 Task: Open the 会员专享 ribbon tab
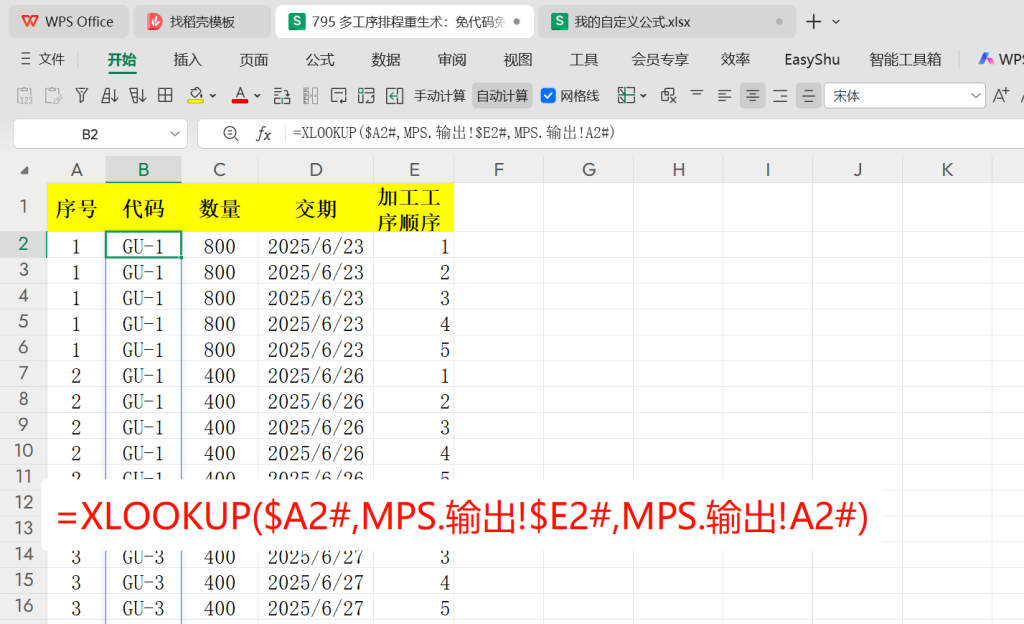tap(660, 59)
